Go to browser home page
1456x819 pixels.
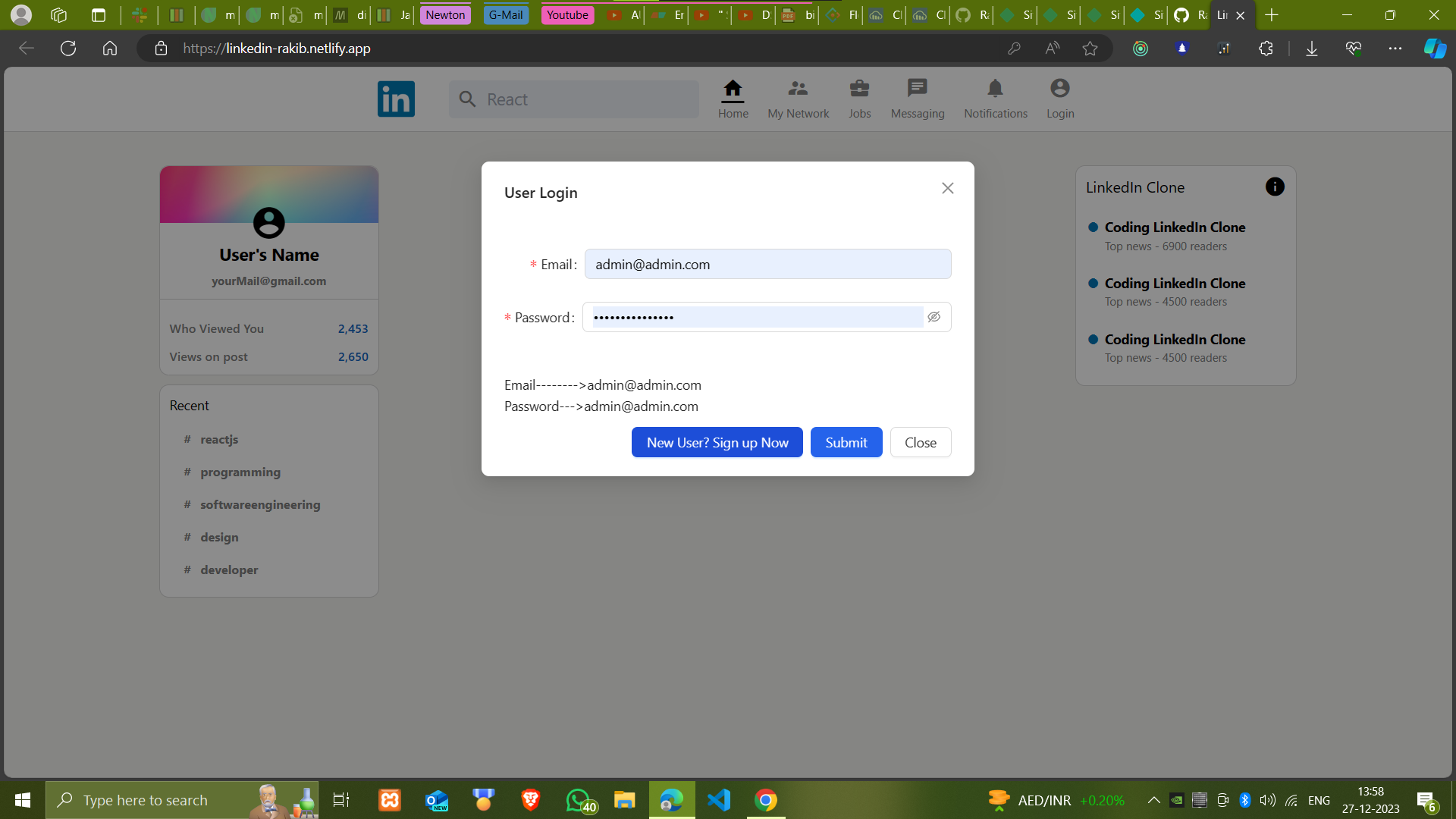110,49
